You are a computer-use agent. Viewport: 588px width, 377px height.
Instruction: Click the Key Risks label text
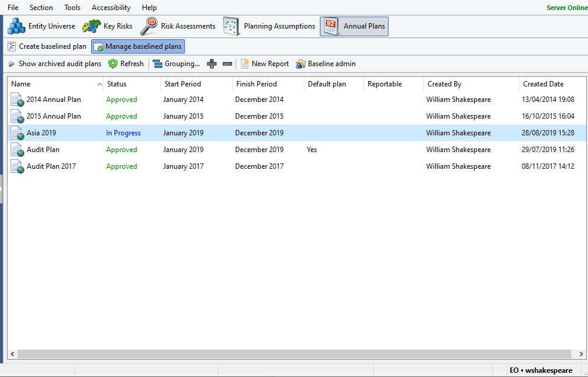coord(118,26)
